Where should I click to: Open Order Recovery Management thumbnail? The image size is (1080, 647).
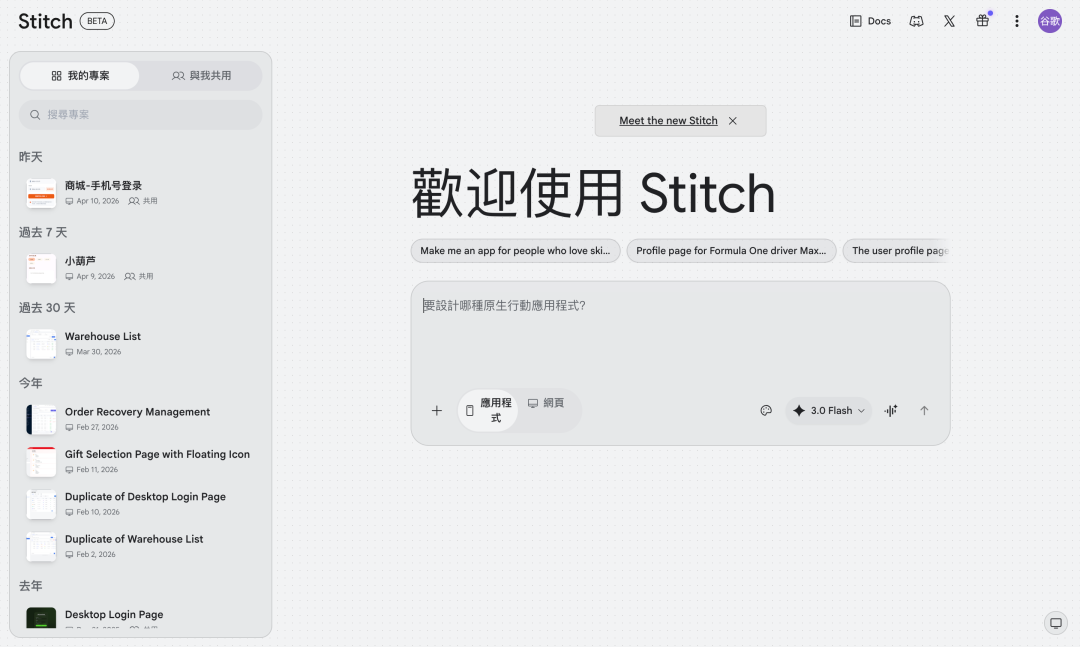[x=41, y=420]
